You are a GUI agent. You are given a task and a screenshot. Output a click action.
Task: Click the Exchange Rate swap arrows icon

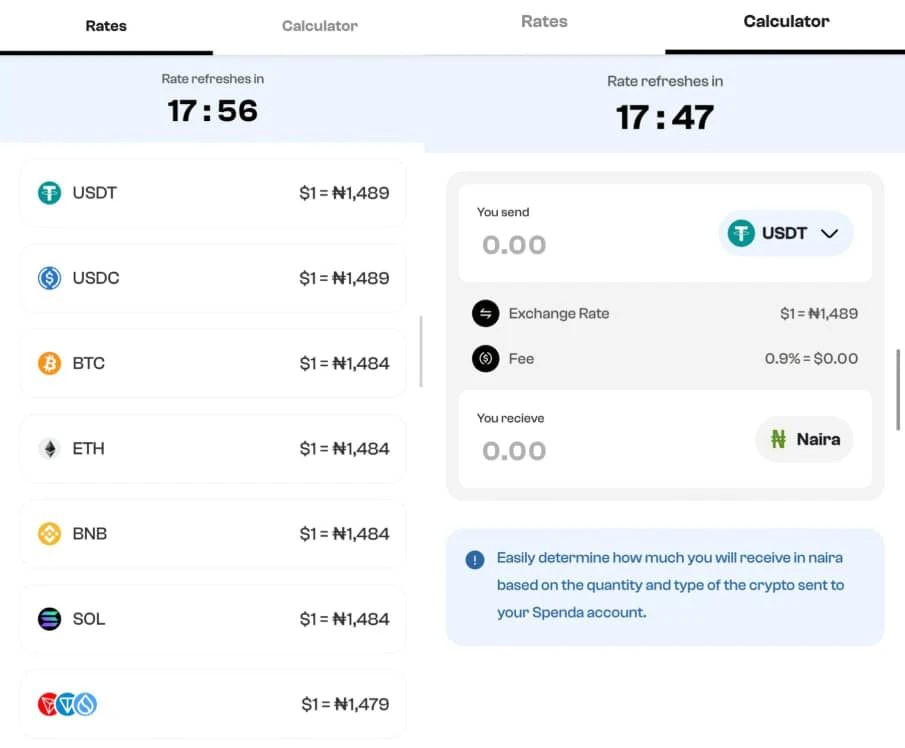pyautogui.click(x=485, y=313)
